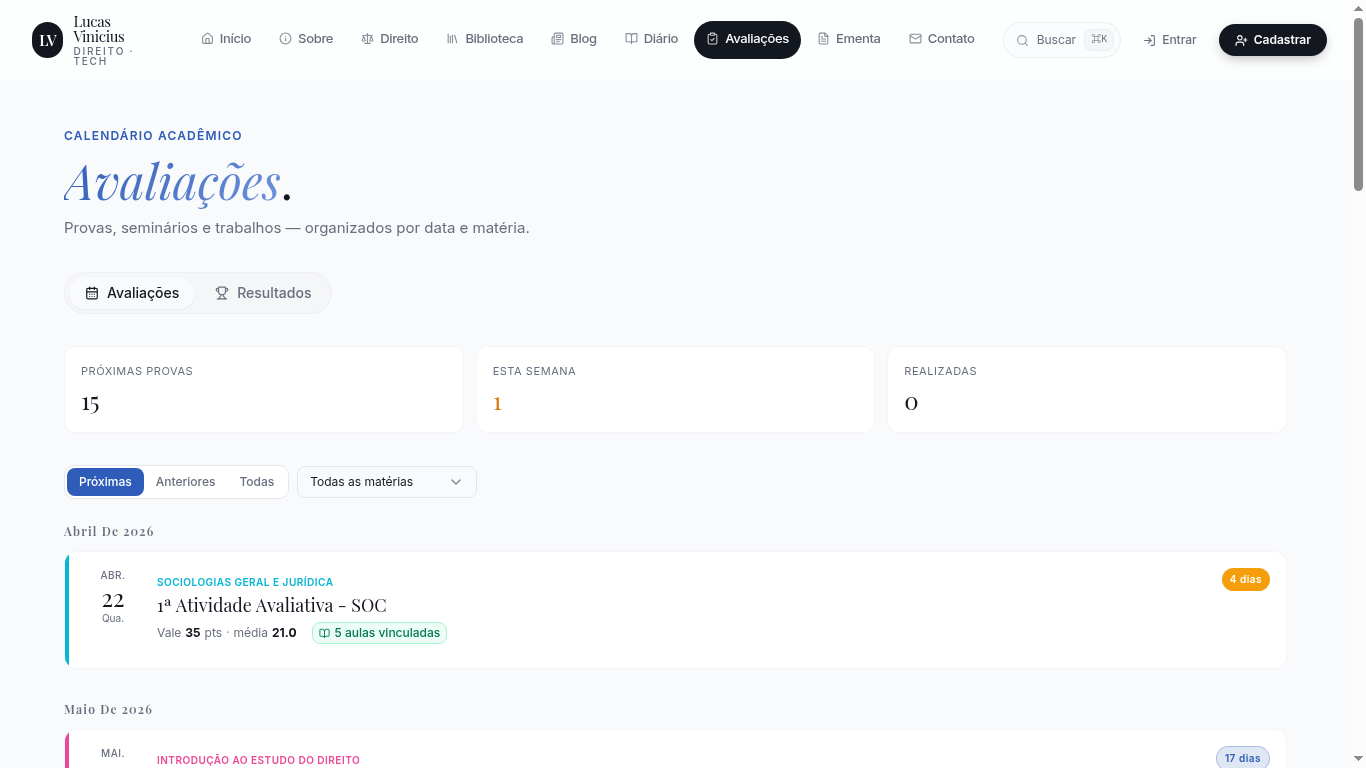Click the magnifier search icon
The height and width of the screenshot is (768, 1366).
point(1022,40)
